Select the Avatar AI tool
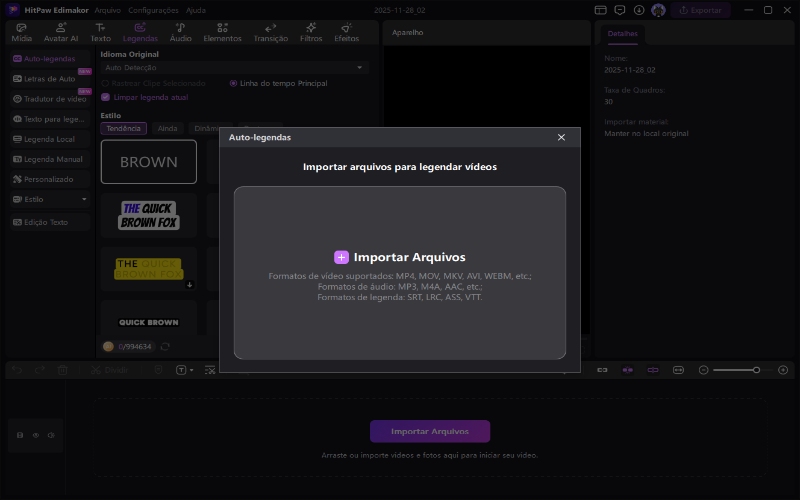 point(61,32)
